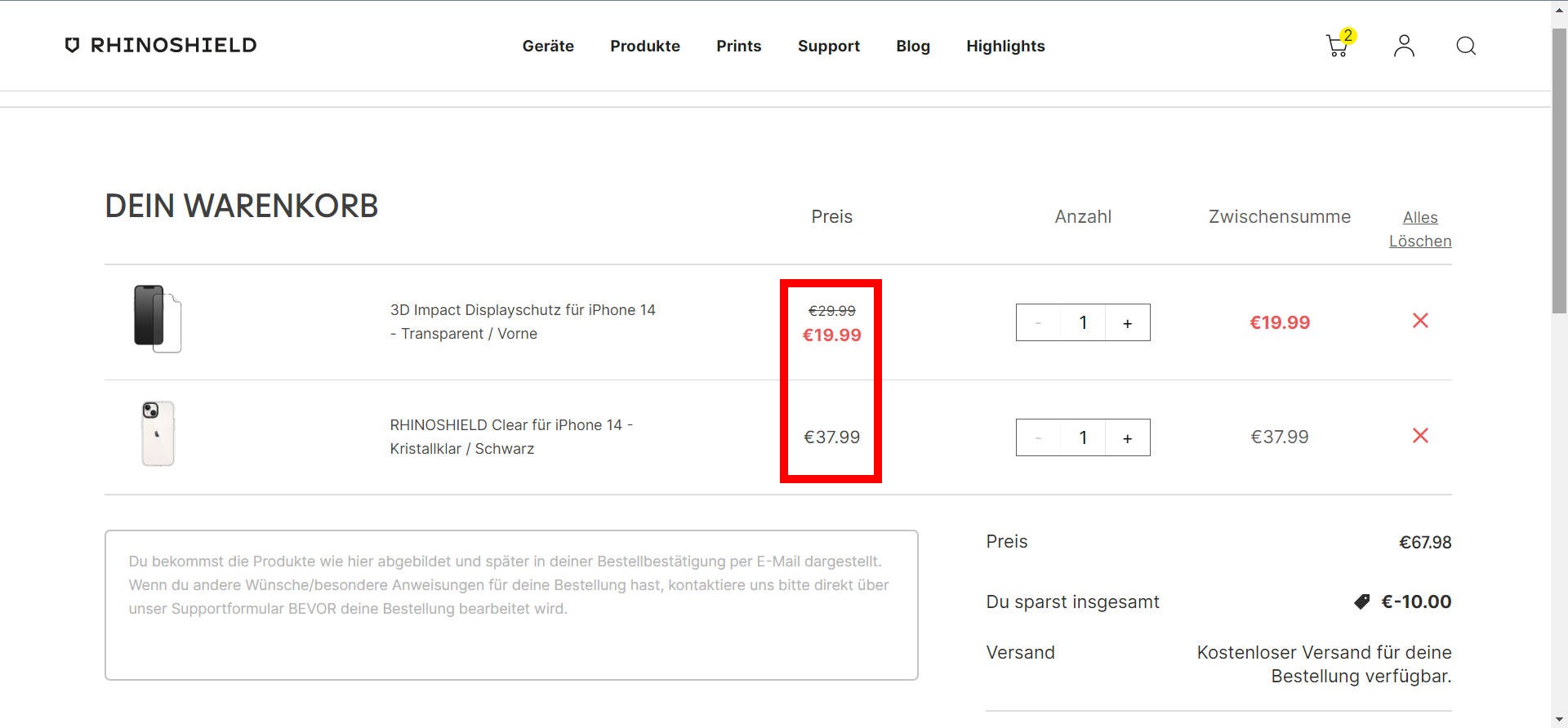Open the Blog menu item
1568x728 pixels.
(913, 46)
